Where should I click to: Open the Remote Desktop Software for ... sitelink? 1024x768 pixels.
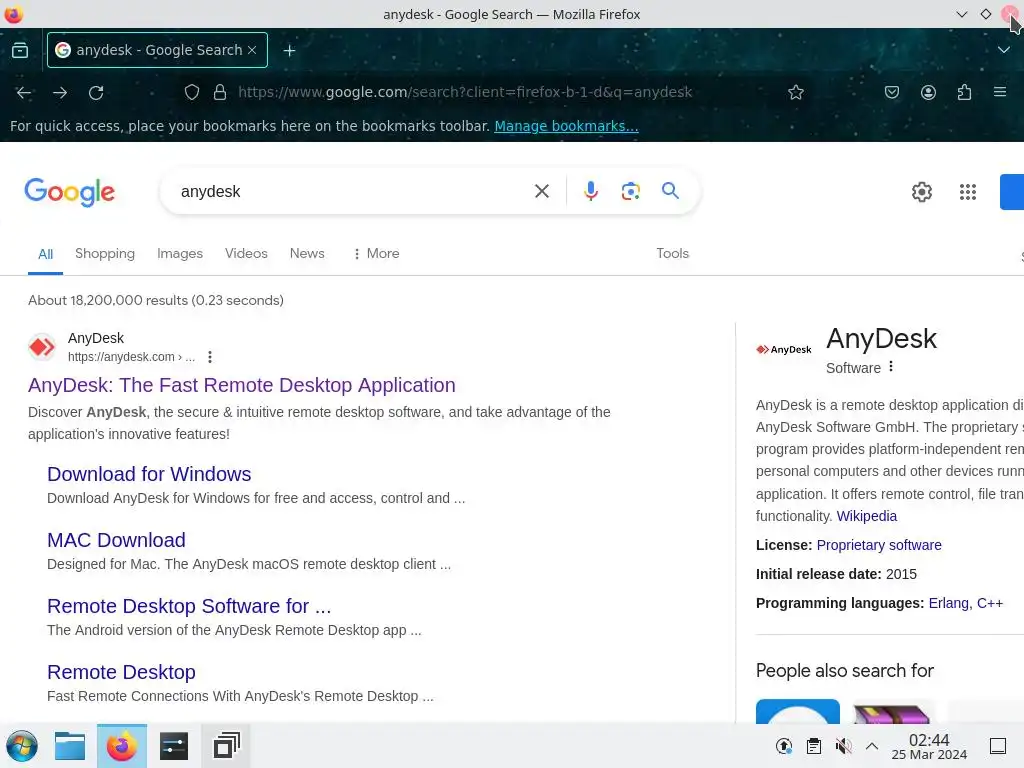189,606
